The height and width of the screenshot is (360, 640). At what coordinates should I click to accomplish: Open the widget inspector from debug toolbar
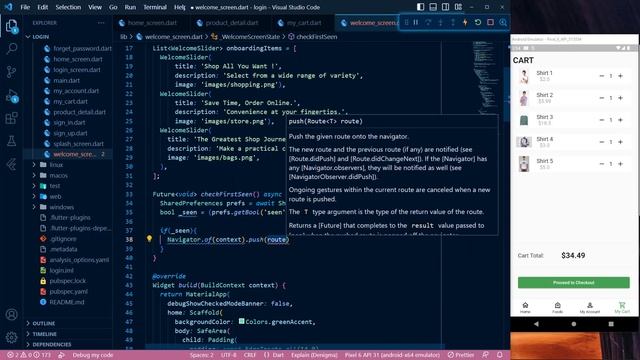point(503,22)
